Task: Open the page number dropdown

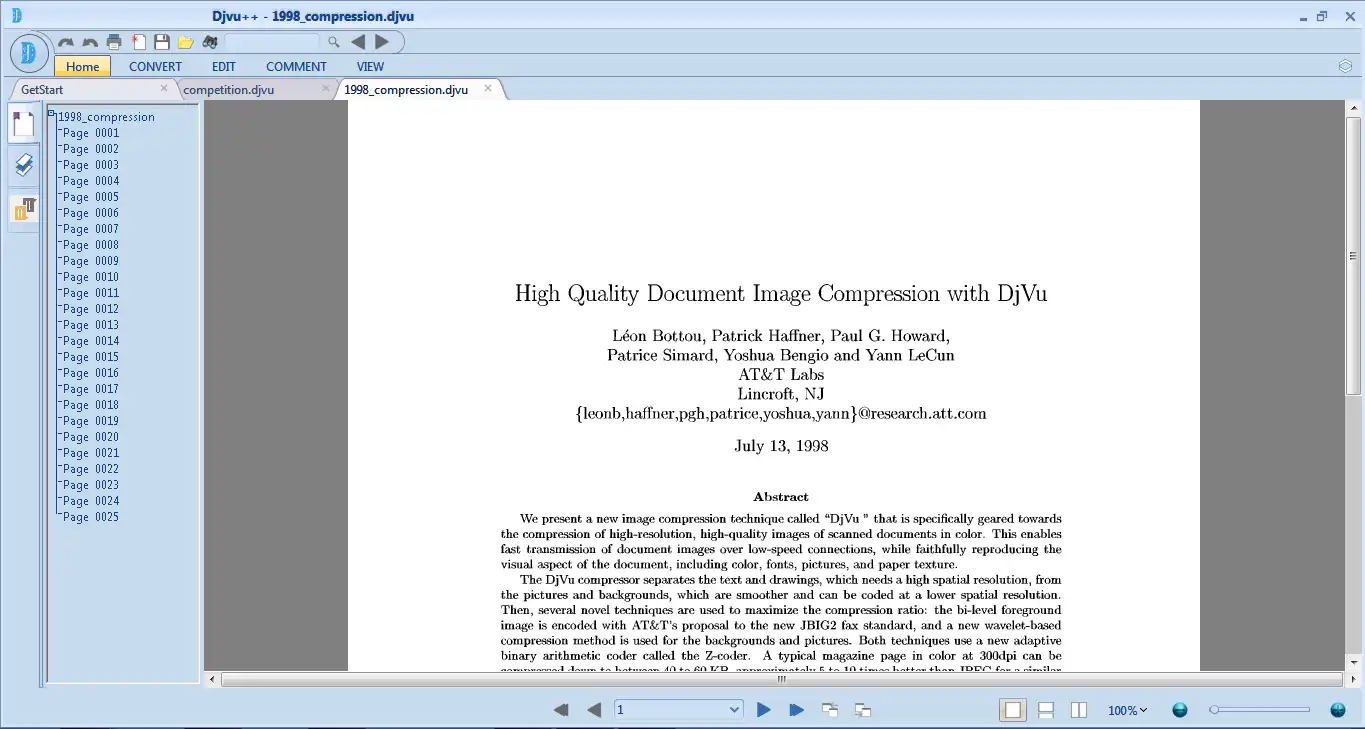Action: [x=735, y=710]
